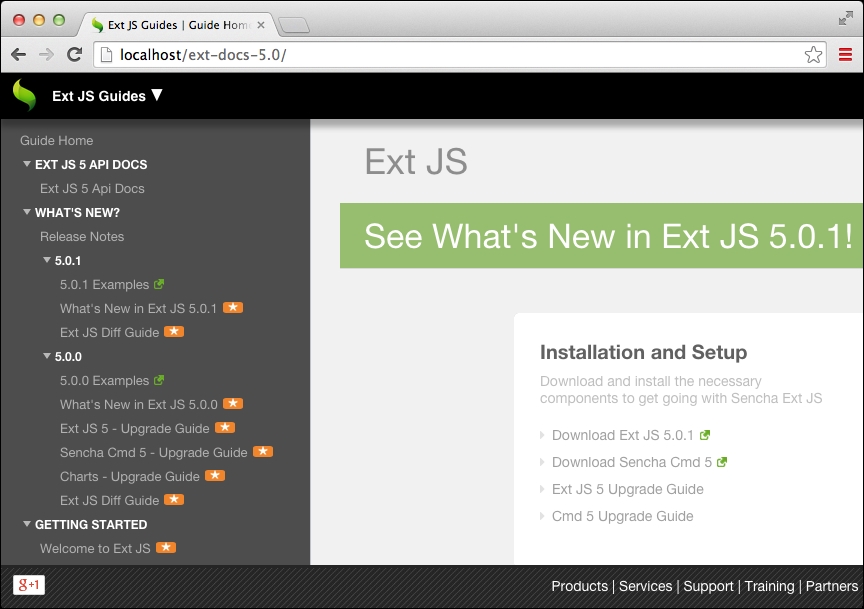Open What's New in Ext JS 5.0.0
The height and width of the screenshot is (609, 864).
[139, 405]
